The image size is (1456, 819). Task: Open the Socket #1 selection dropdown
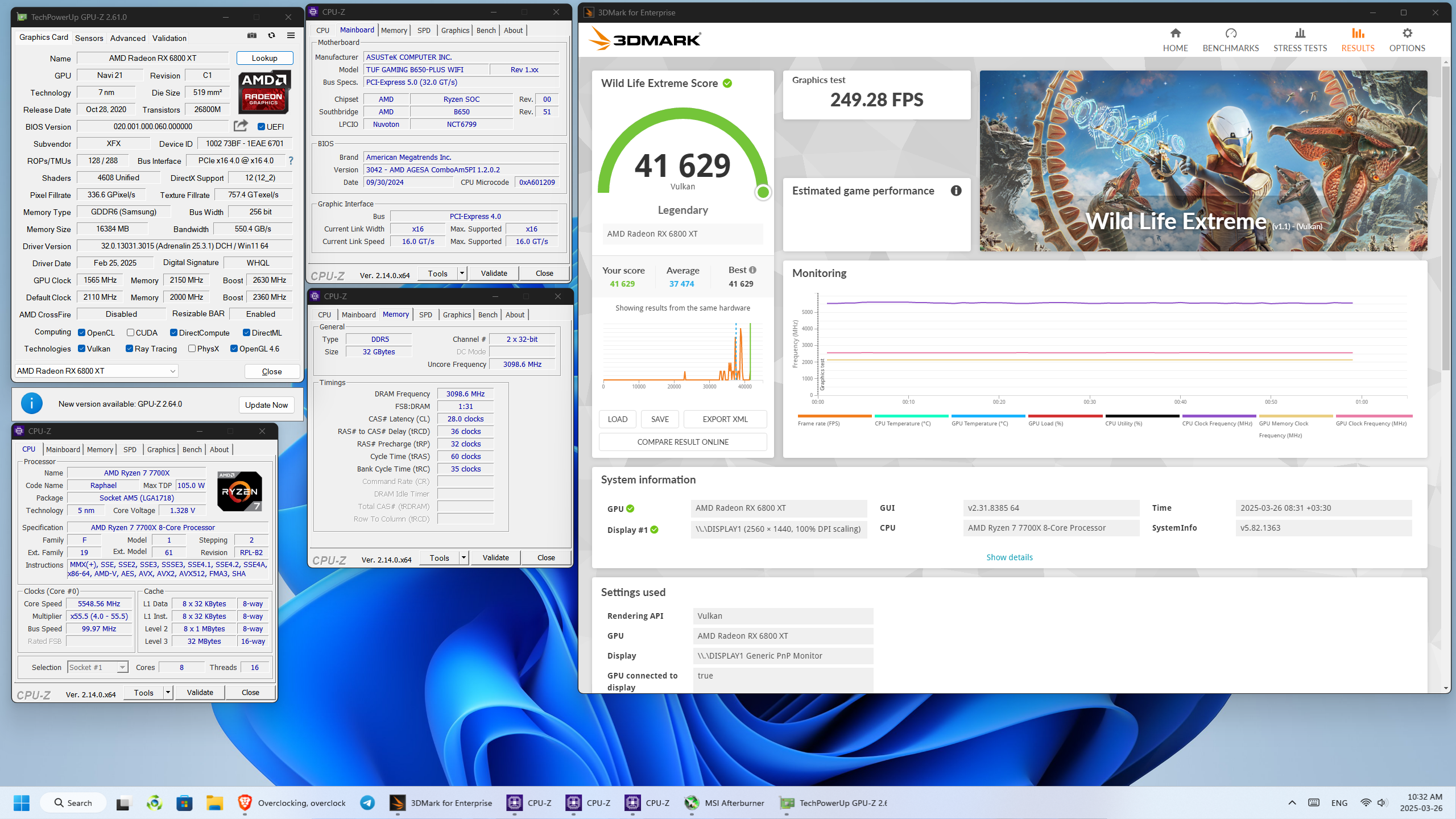[98, 667]
